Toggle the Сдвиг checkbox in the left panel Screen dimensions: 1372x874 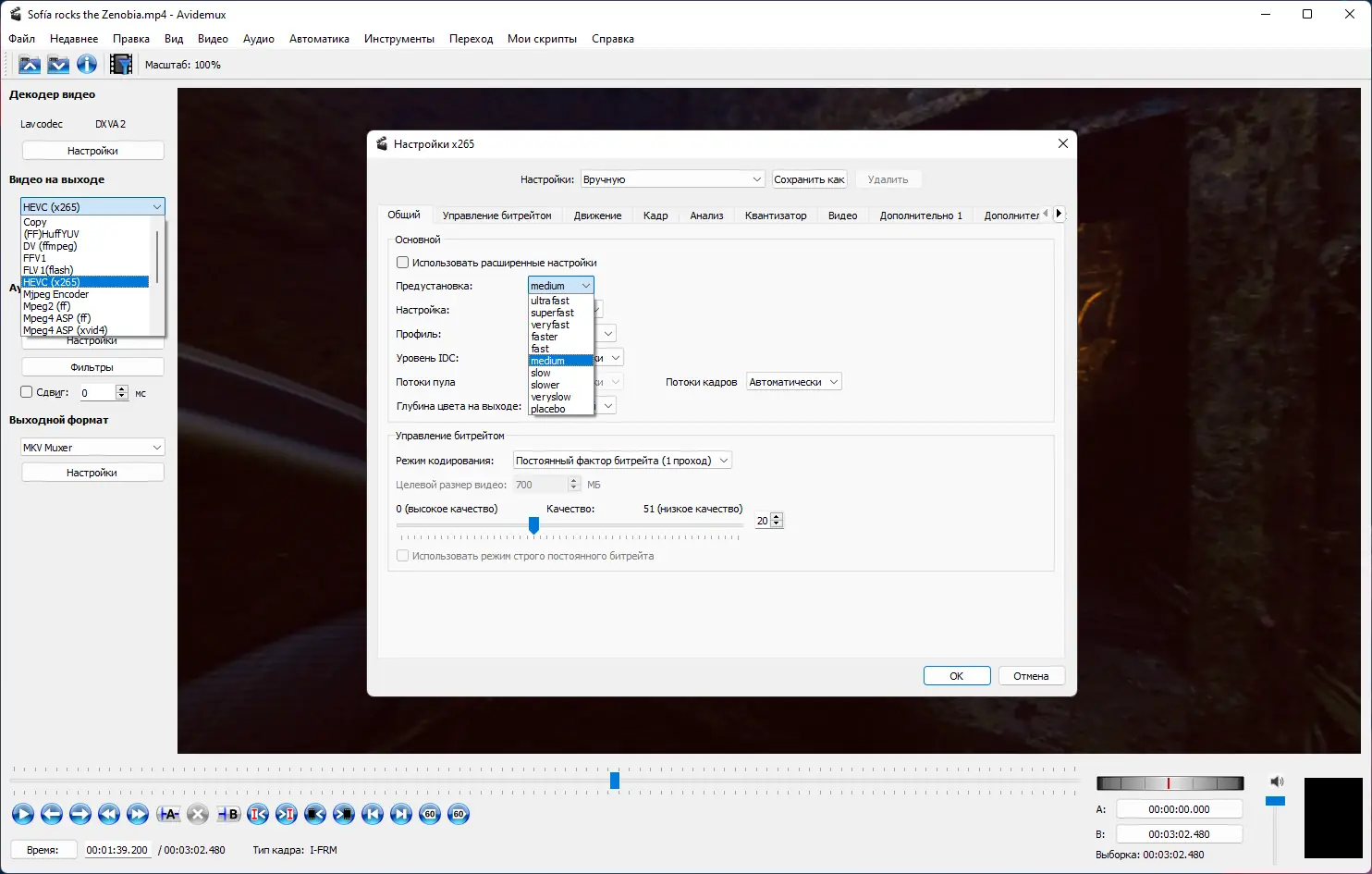[x=26, y=391]
